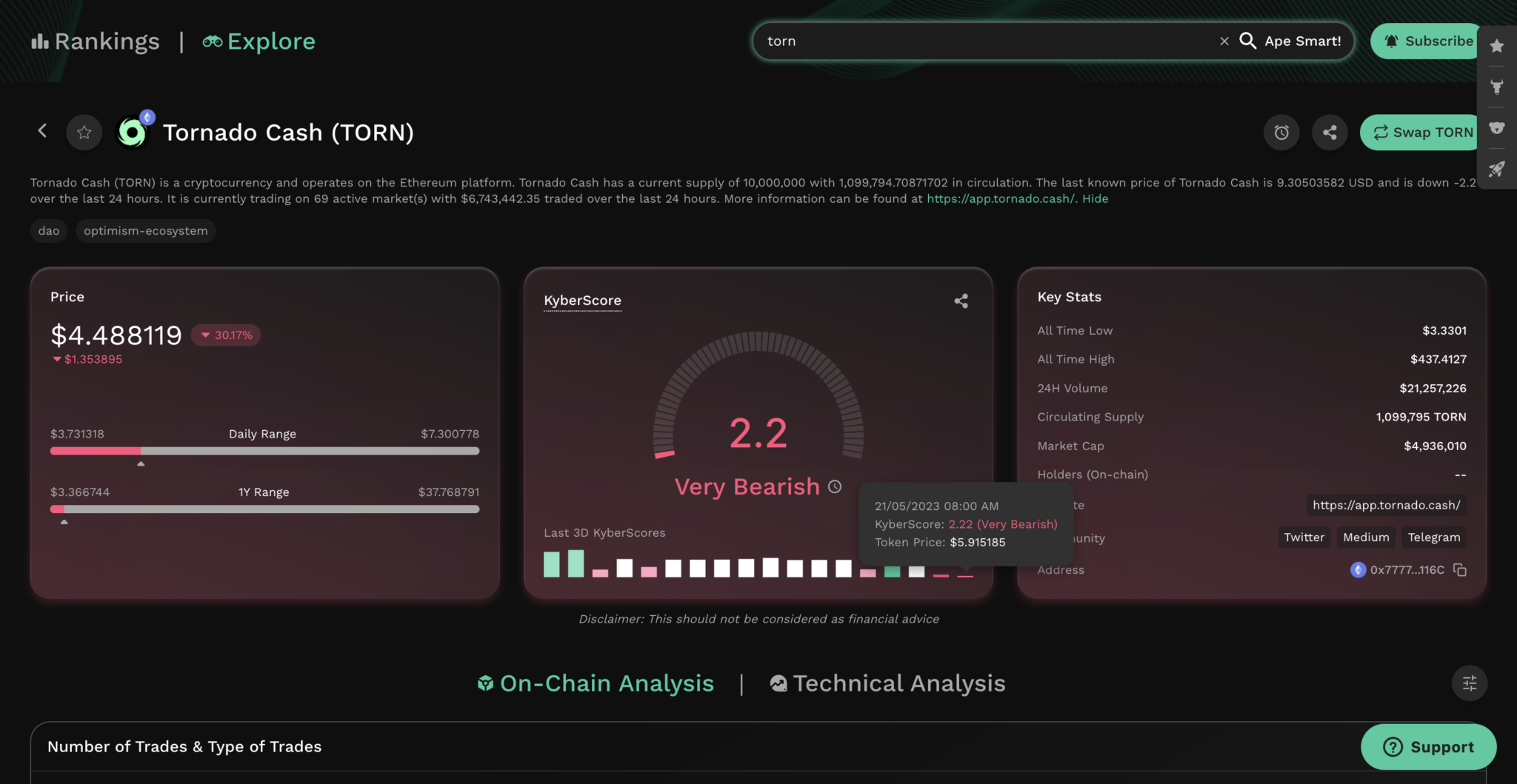Image resolution: width=1517 pixels, height=784 pixels.
Task: Visit the Twitter community link
Action: [1304, 537]
